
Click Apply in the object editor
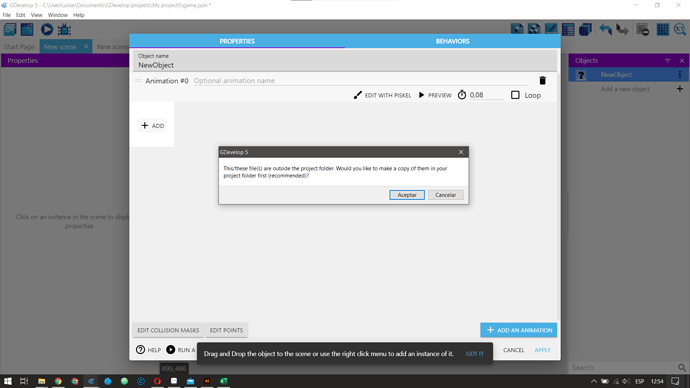coord(543,350)
